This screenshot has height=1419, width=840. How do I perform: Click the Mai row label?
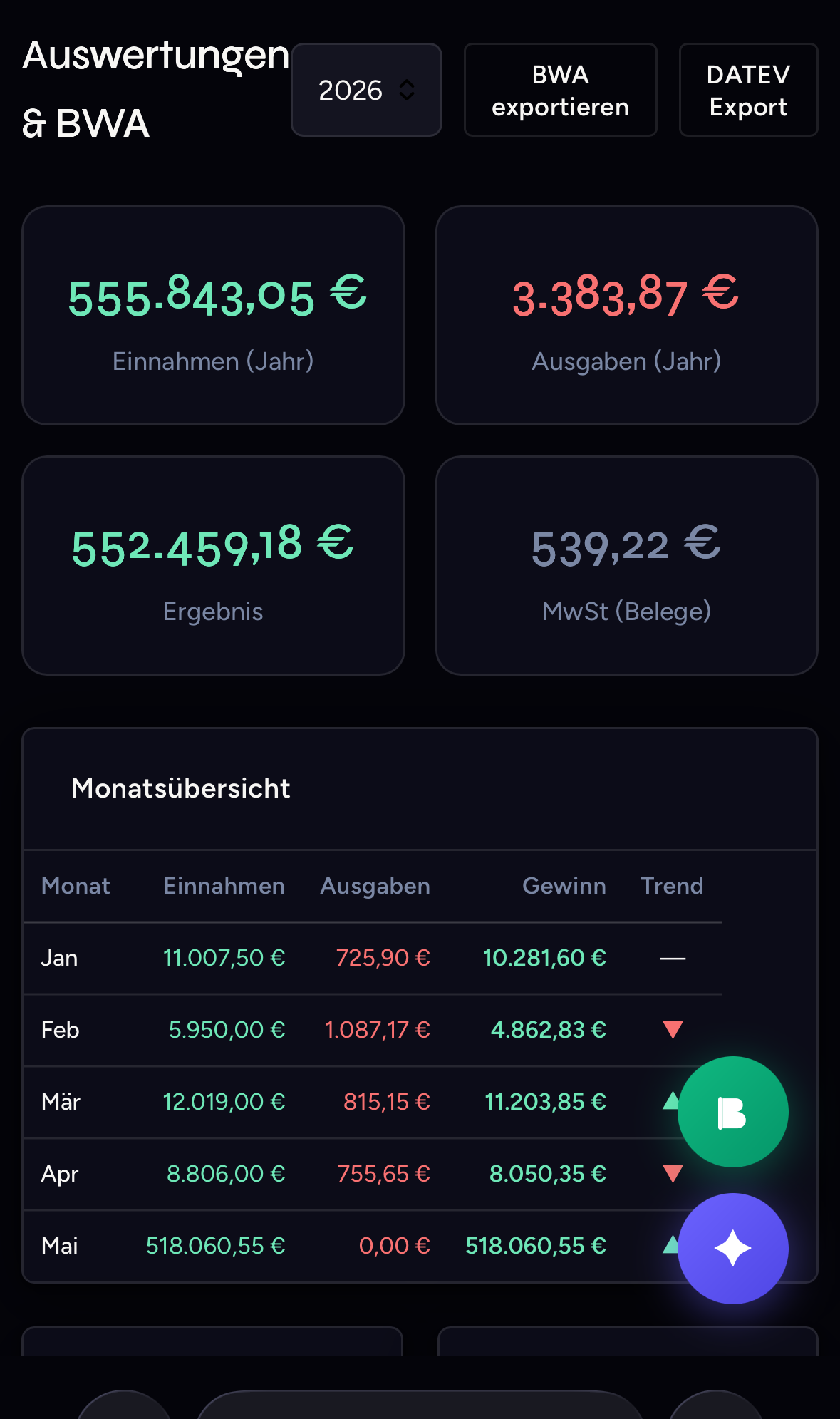pyautogui.click(x=60, y=1246)
